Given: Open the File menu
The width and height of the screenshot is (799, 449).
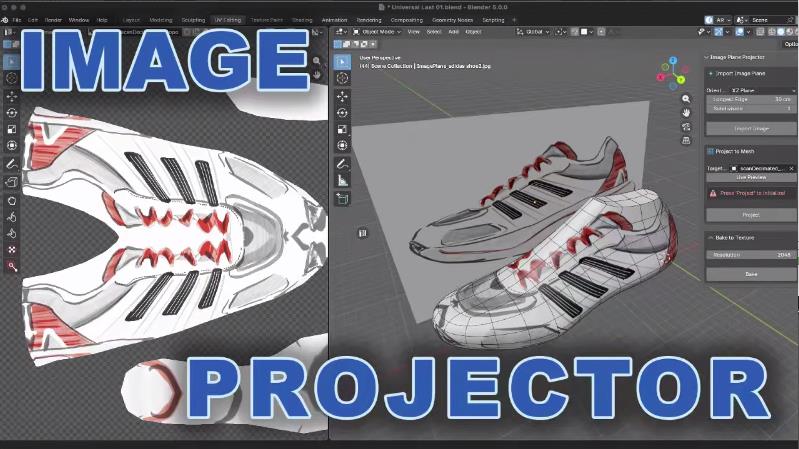Looking at the screenshot, I should pyautogui.click(x=17, y=20).
